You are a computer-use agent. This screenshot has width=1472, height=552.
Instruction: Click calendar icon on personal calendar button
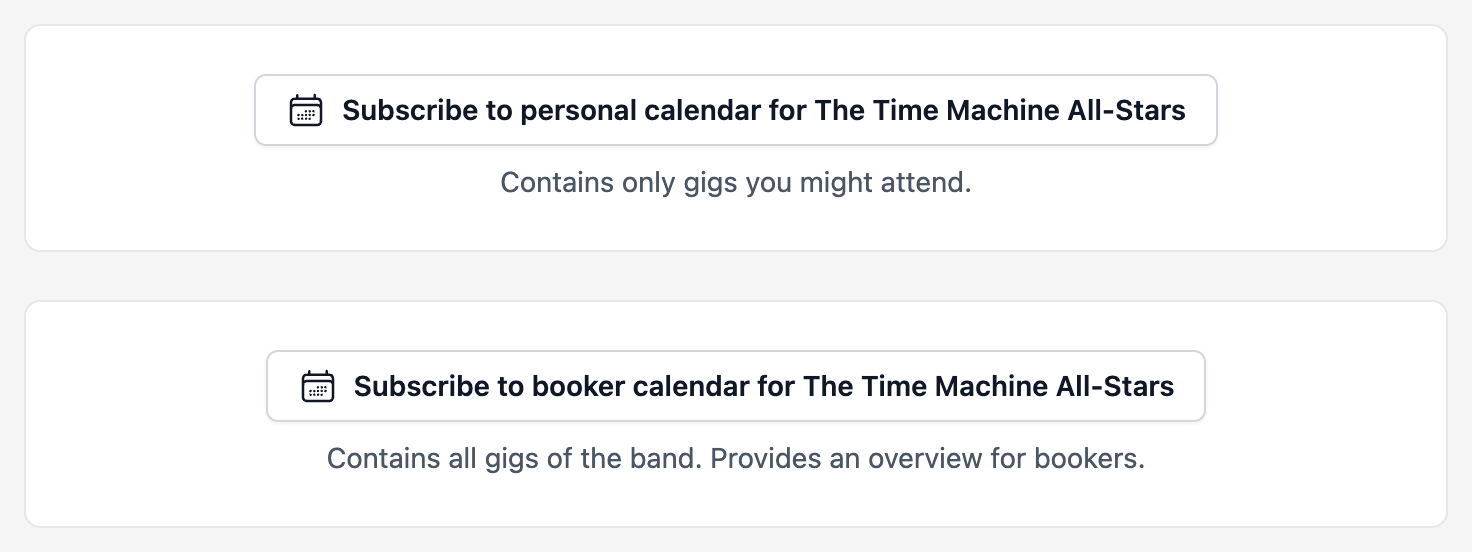click(x=306, y=110)
